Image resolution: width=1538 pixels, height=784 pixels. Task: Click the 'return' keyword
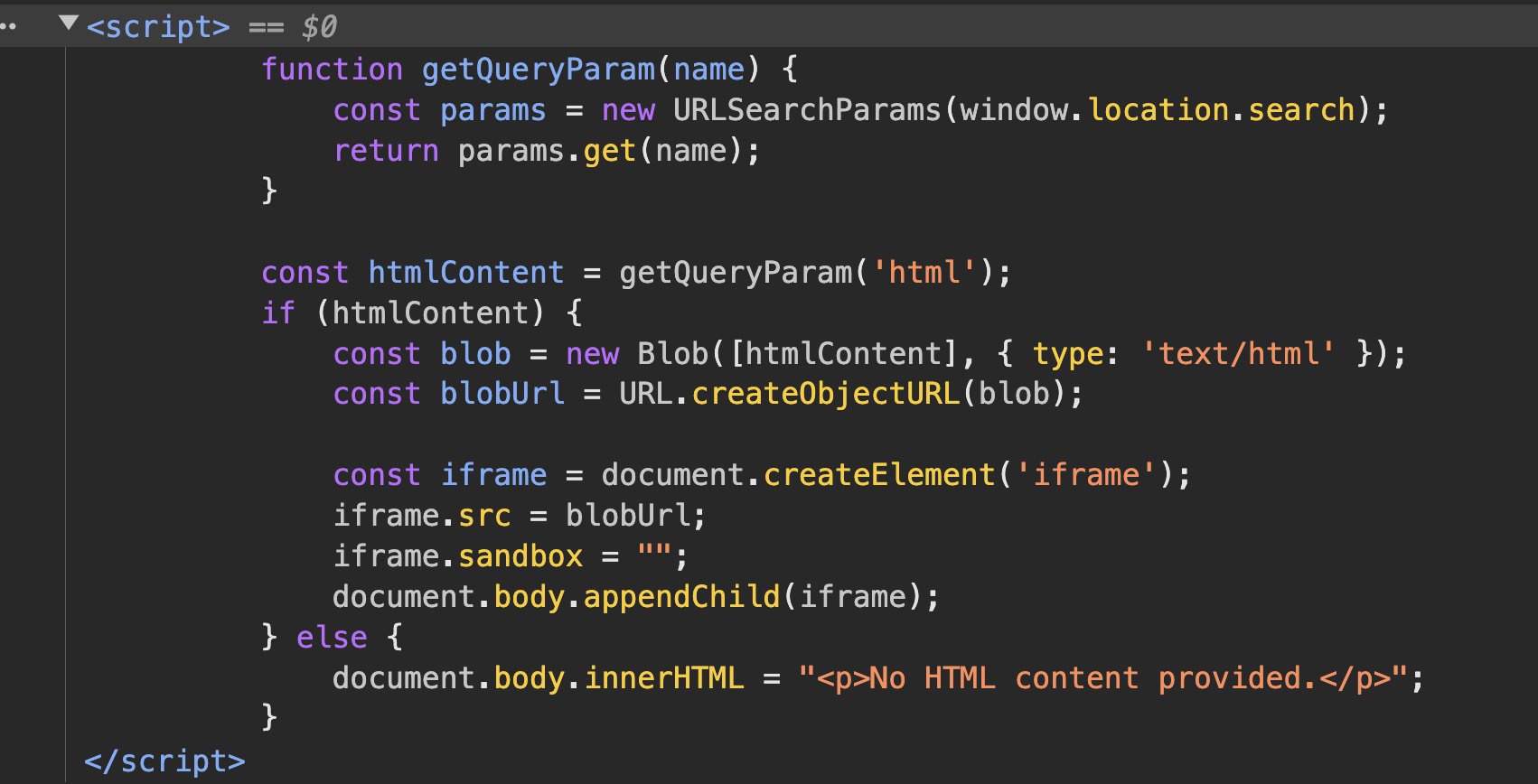(385, 151)
